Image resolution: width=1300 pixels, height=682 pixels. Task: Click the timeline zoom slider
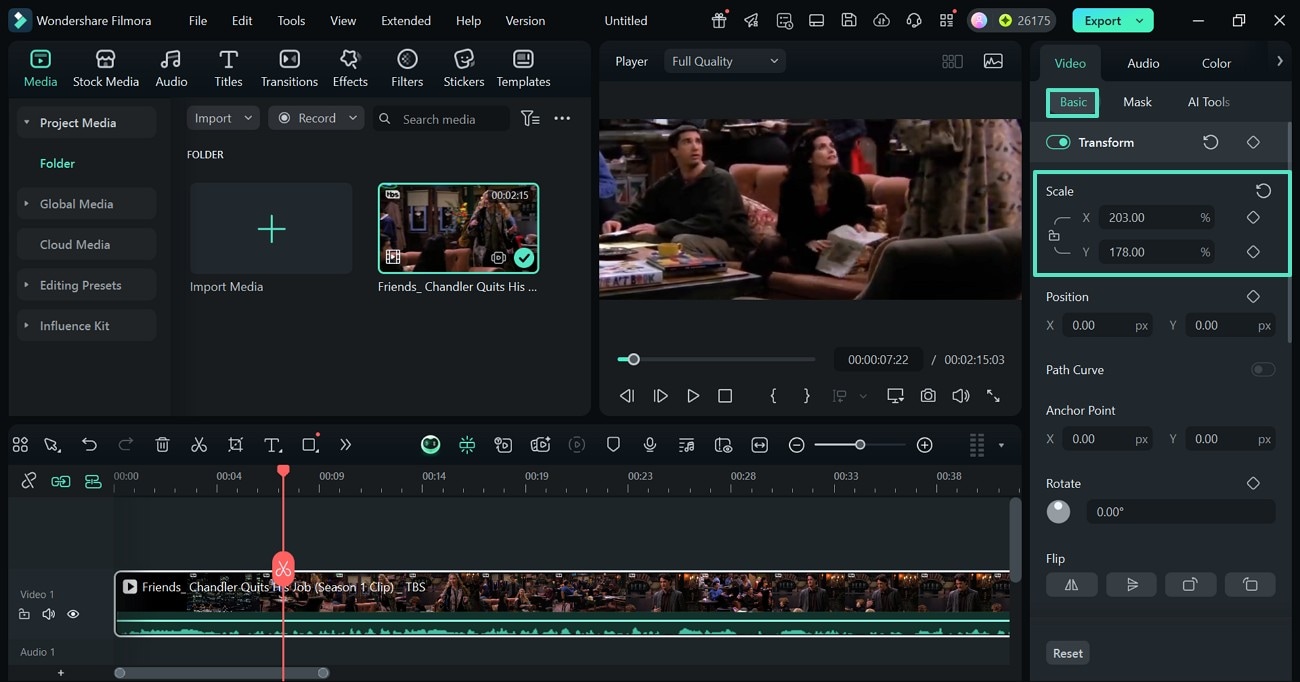click(860, 445)
